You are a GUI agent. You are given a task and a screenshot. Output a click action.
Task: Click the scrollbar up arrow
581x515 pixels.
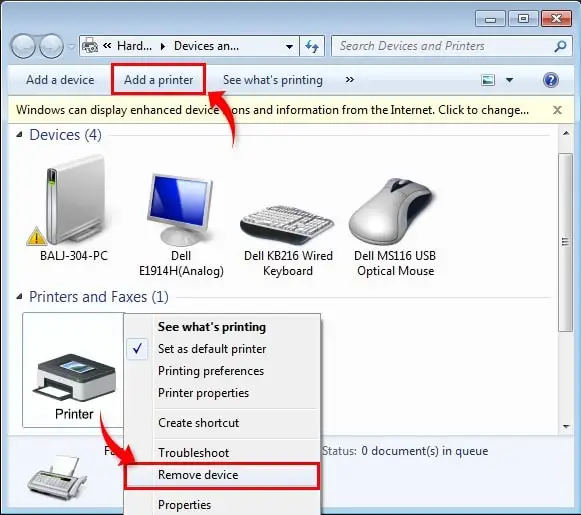[566, 133]
